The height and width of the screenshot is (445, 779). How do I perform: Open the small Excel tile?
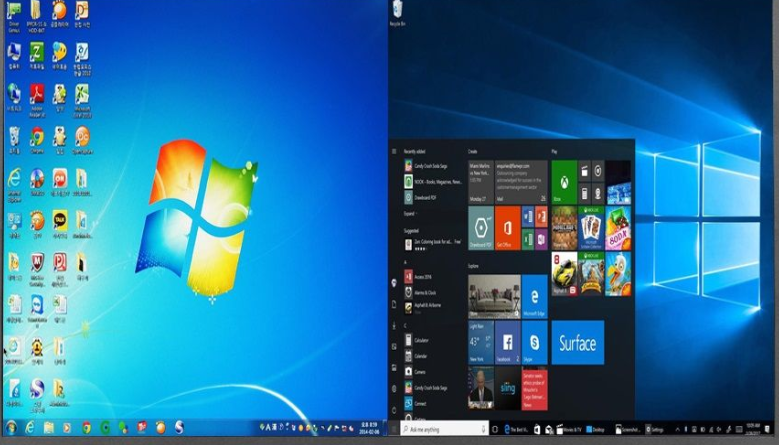click(528, 239)
